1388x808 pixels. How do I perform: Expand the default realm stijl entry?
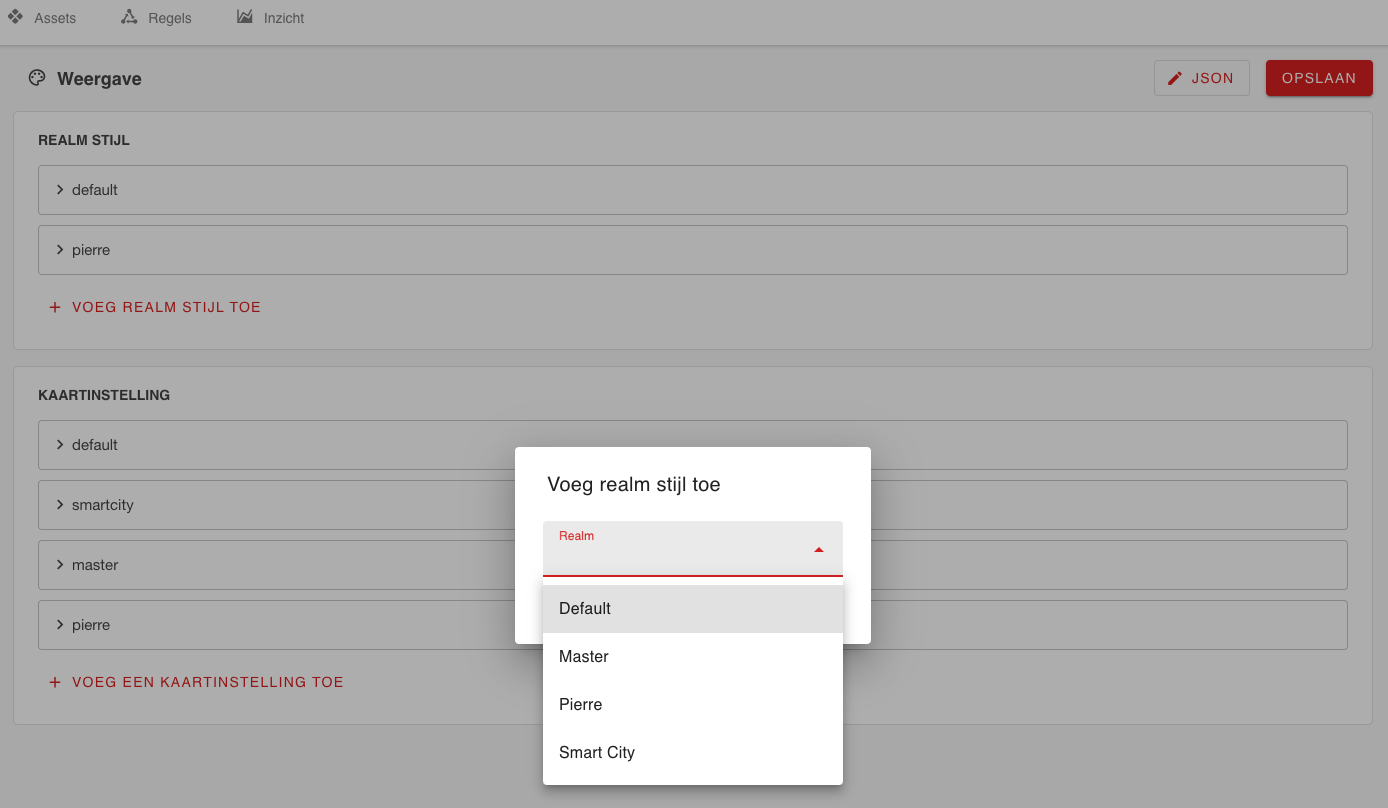pyautogui.click(x=60, y=189)
